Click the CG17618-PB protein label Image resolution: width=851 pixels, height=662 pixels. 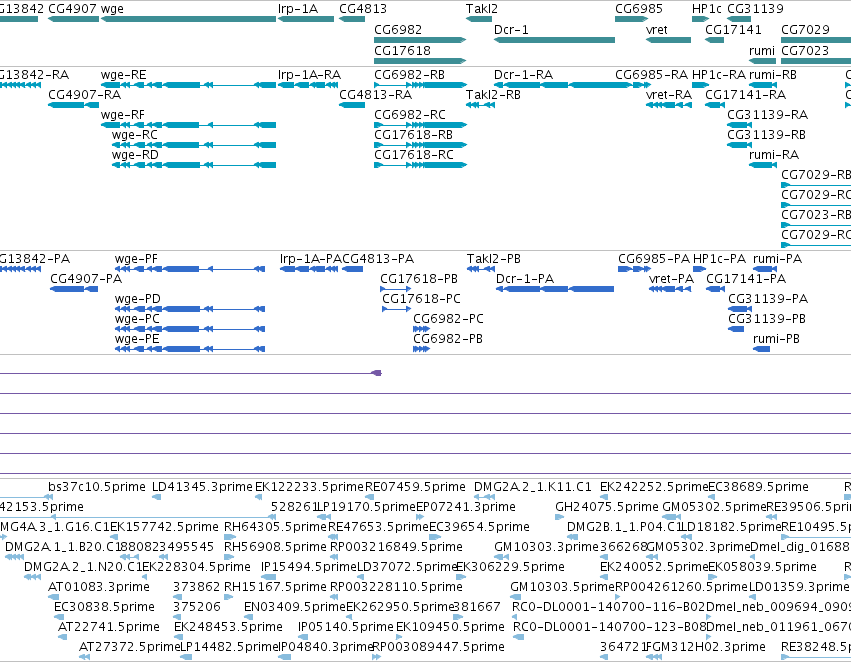(x=419, y=279)
